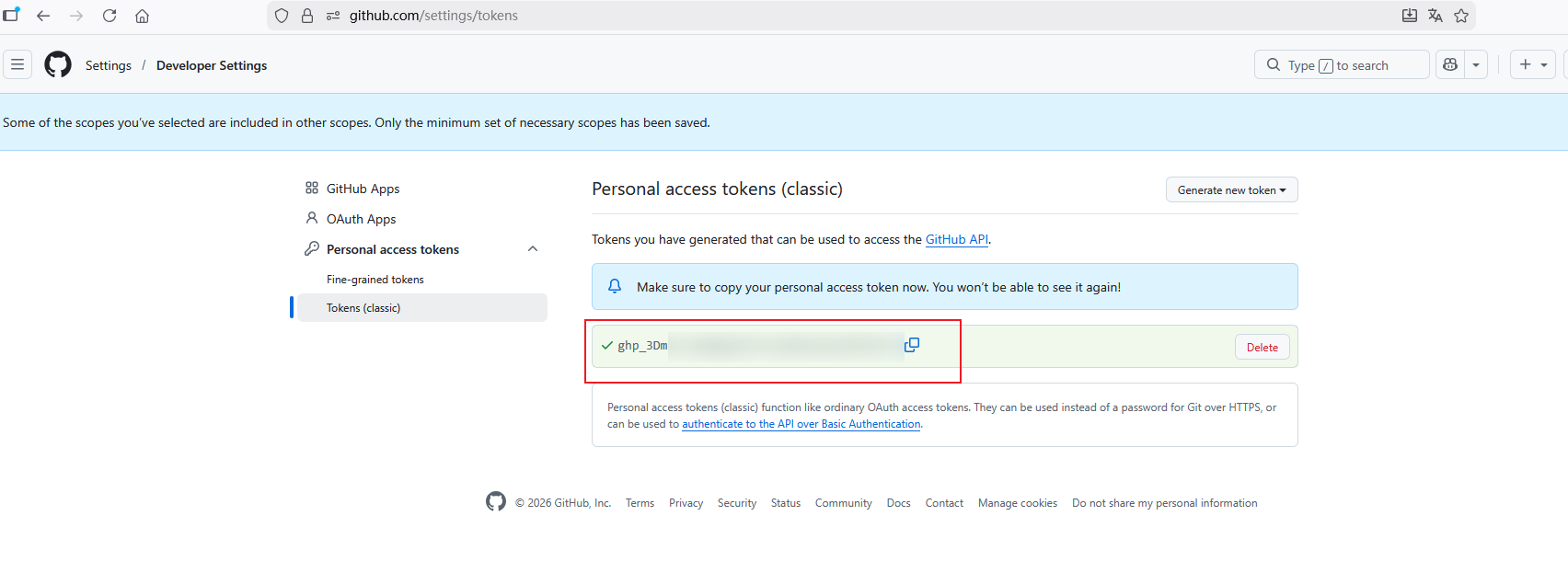Click the translate page icon in address bar
Image resolution: width=1568 pixels, height=573 pixels.
pyautogui.click(x=1435, y=16)
